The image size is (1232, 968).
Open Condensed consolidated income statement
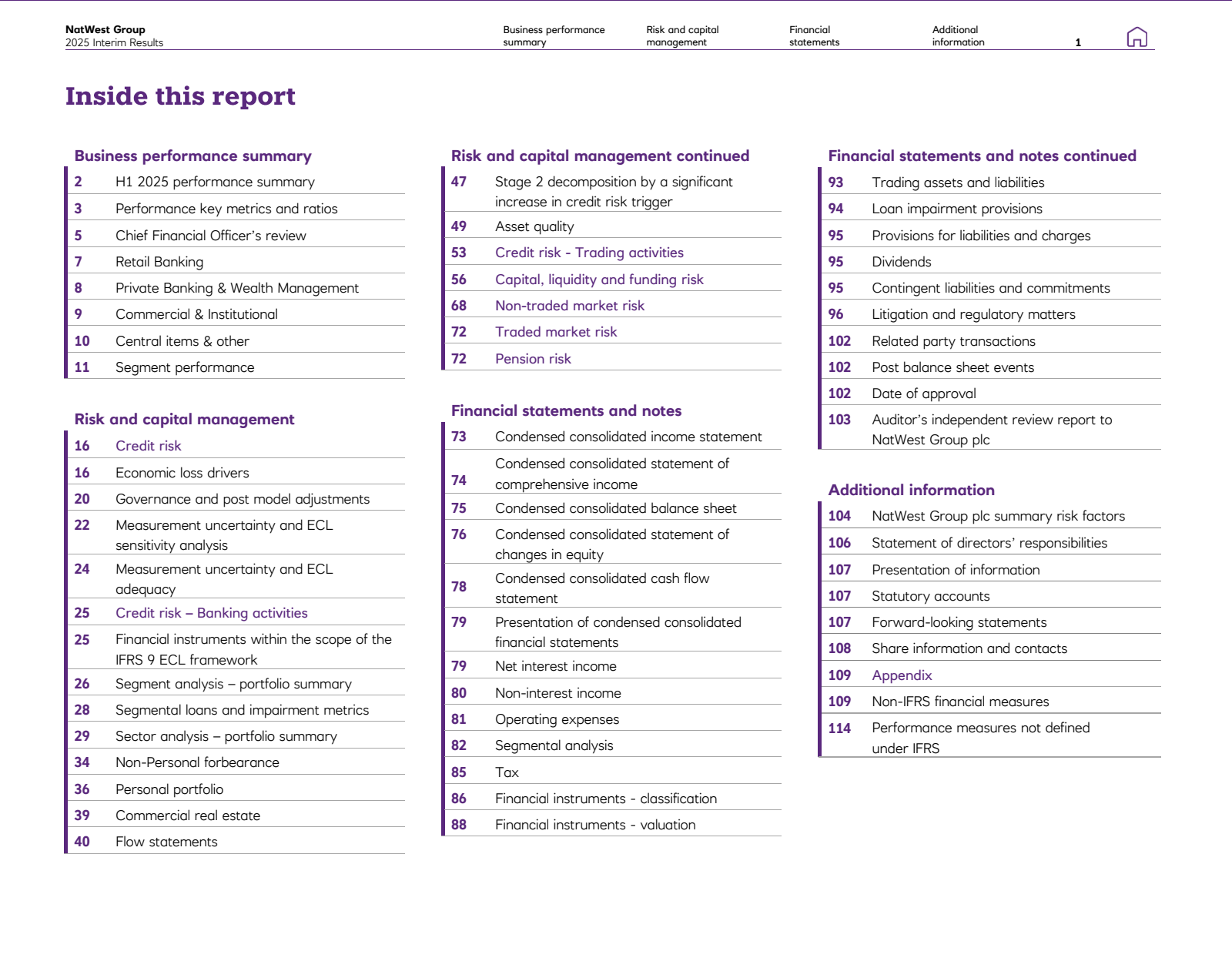[x=628, y=437]
